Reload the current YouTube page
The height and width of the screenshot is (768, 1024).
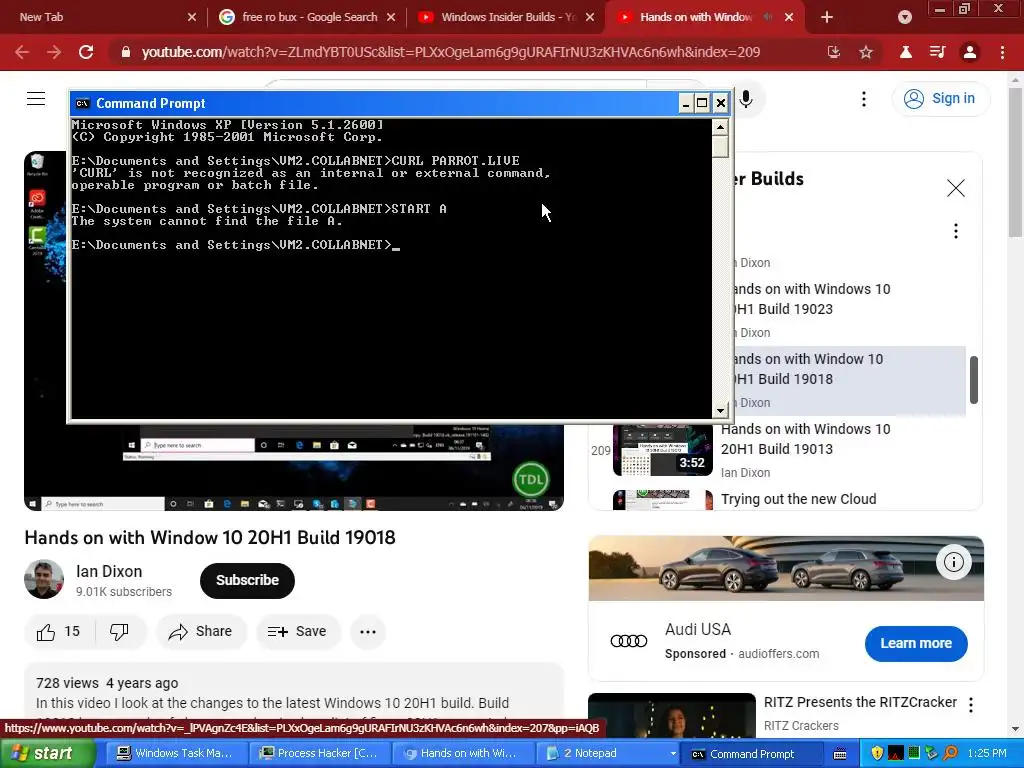[x=86, y=52]
